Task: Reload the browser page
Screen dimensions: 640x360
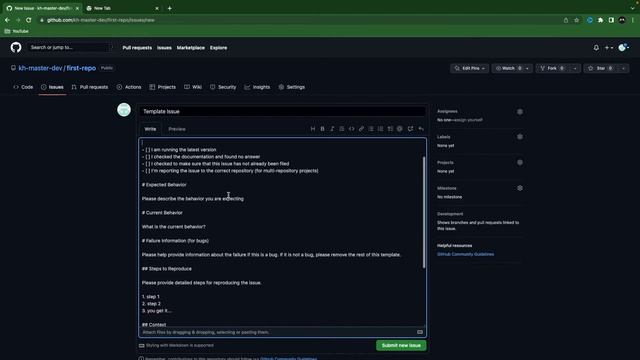Action: coord(29,20)
